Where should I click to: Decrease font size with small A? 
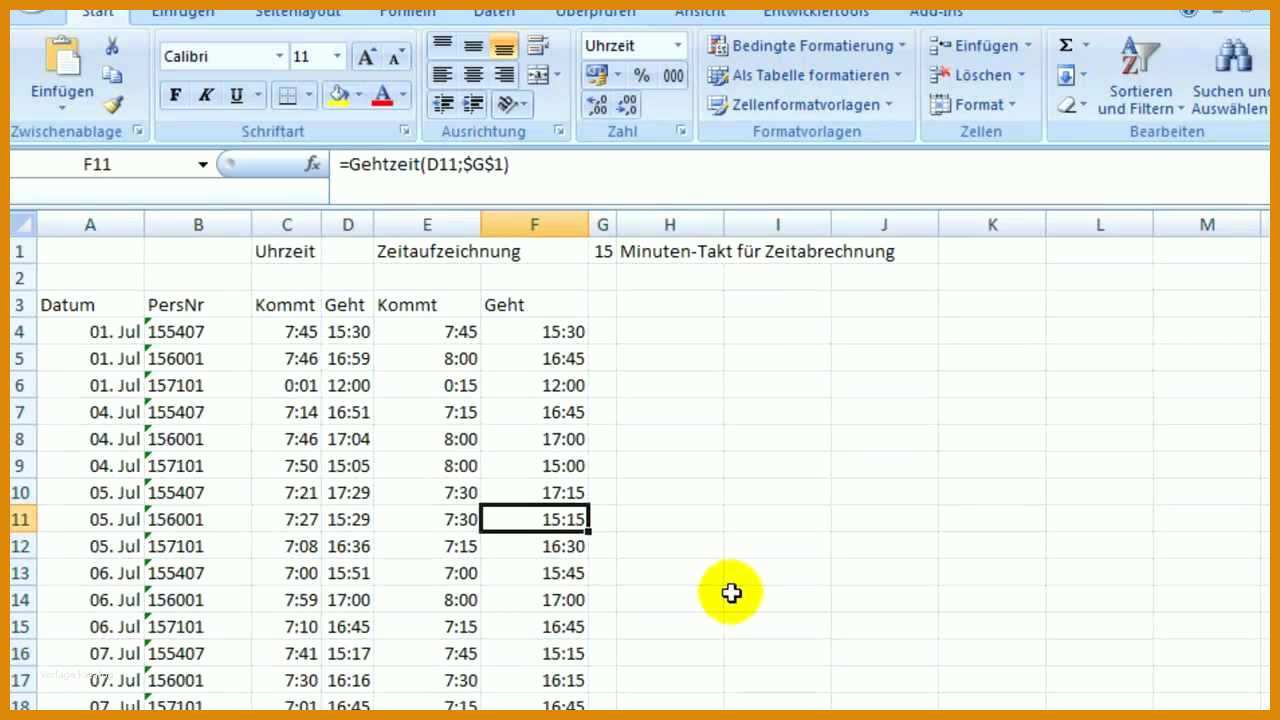(395, 57)
